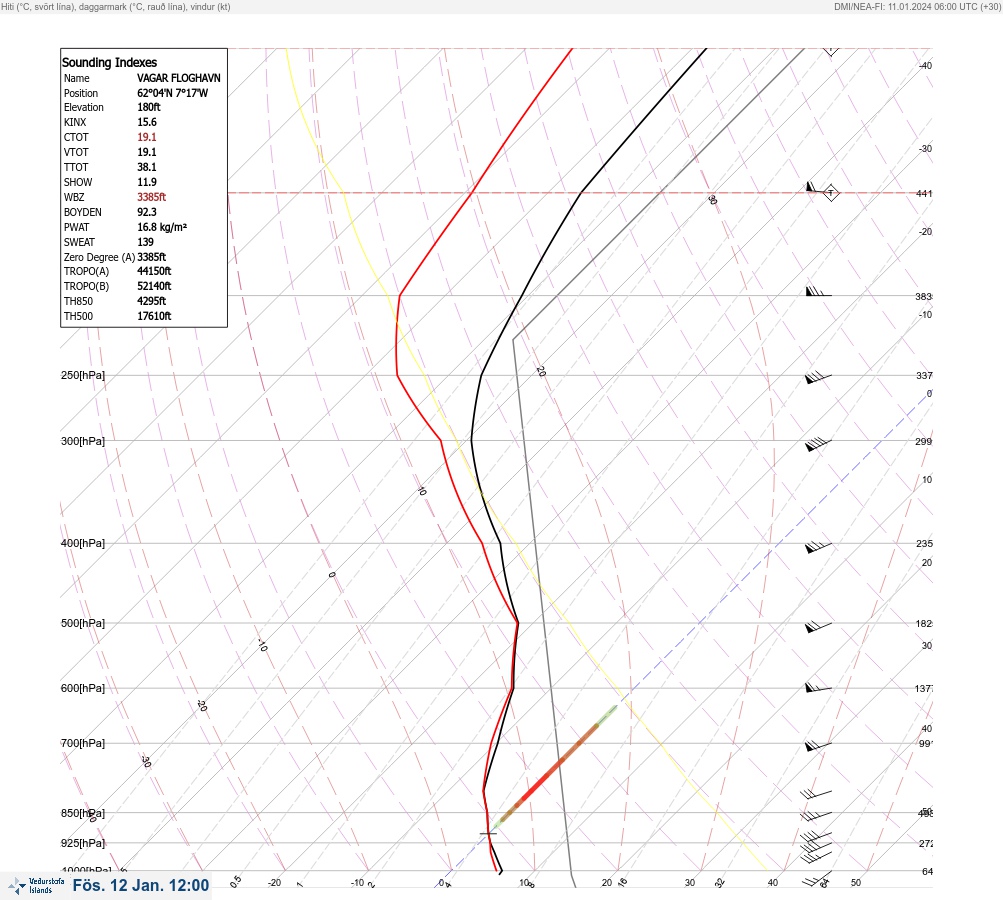The width and height of the screenshot is (1003, 900).
Task: Click the '250[hPa]' pressure label
Action: (83, 375)
